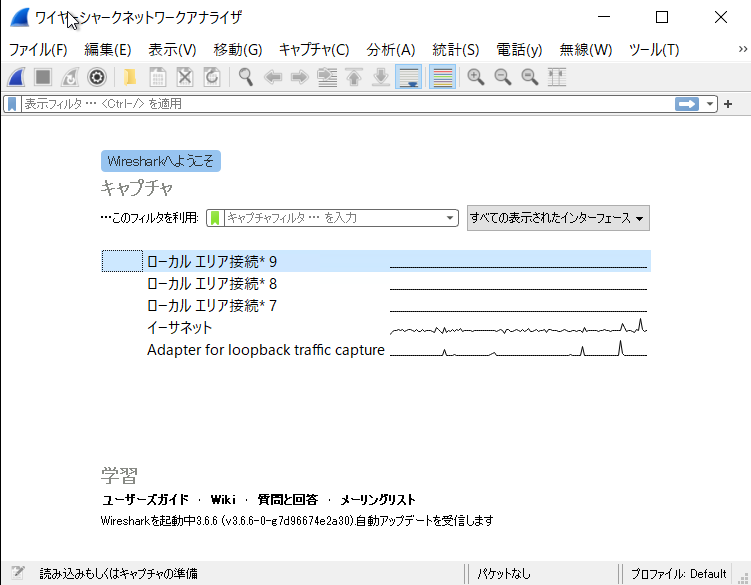751x585 pixels.
Task: Start capturing packets with the shark fin icon
Action: click(x=16, y=77)
